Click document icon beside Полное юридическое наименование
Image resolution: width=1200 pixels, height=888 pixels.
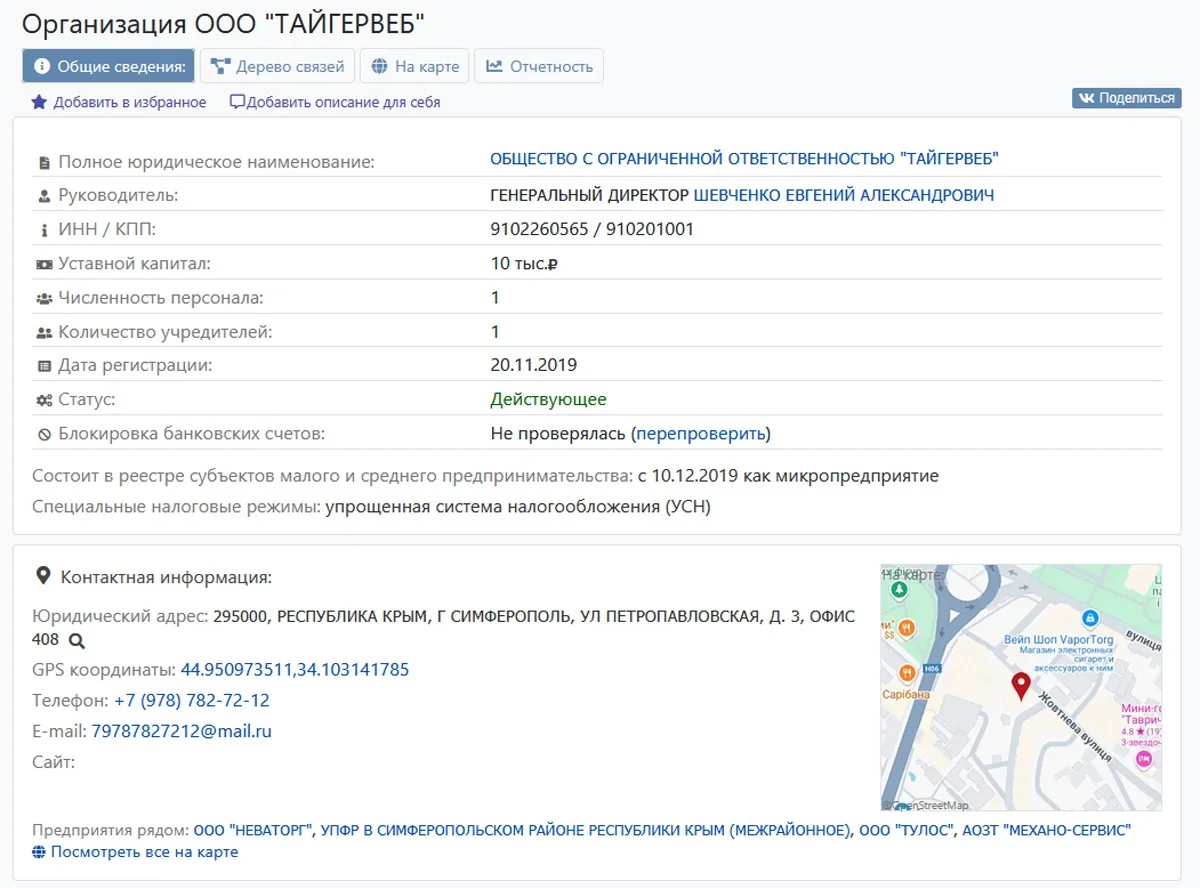click(44, 162)
